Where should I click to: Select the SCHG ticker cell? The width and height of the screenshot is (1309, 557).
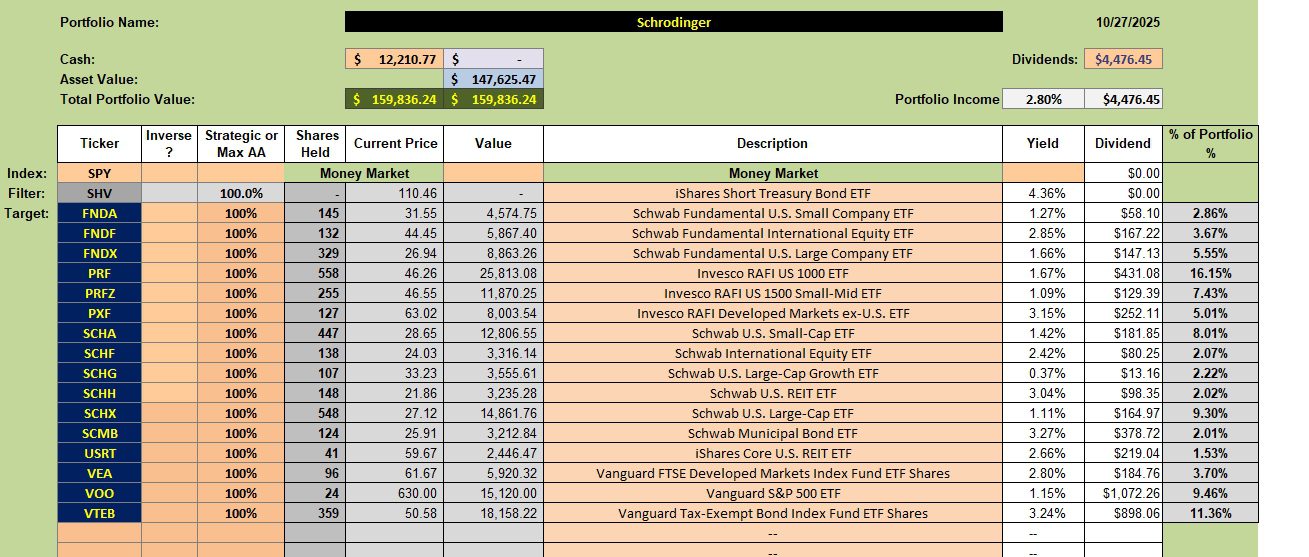coord(99,373)
